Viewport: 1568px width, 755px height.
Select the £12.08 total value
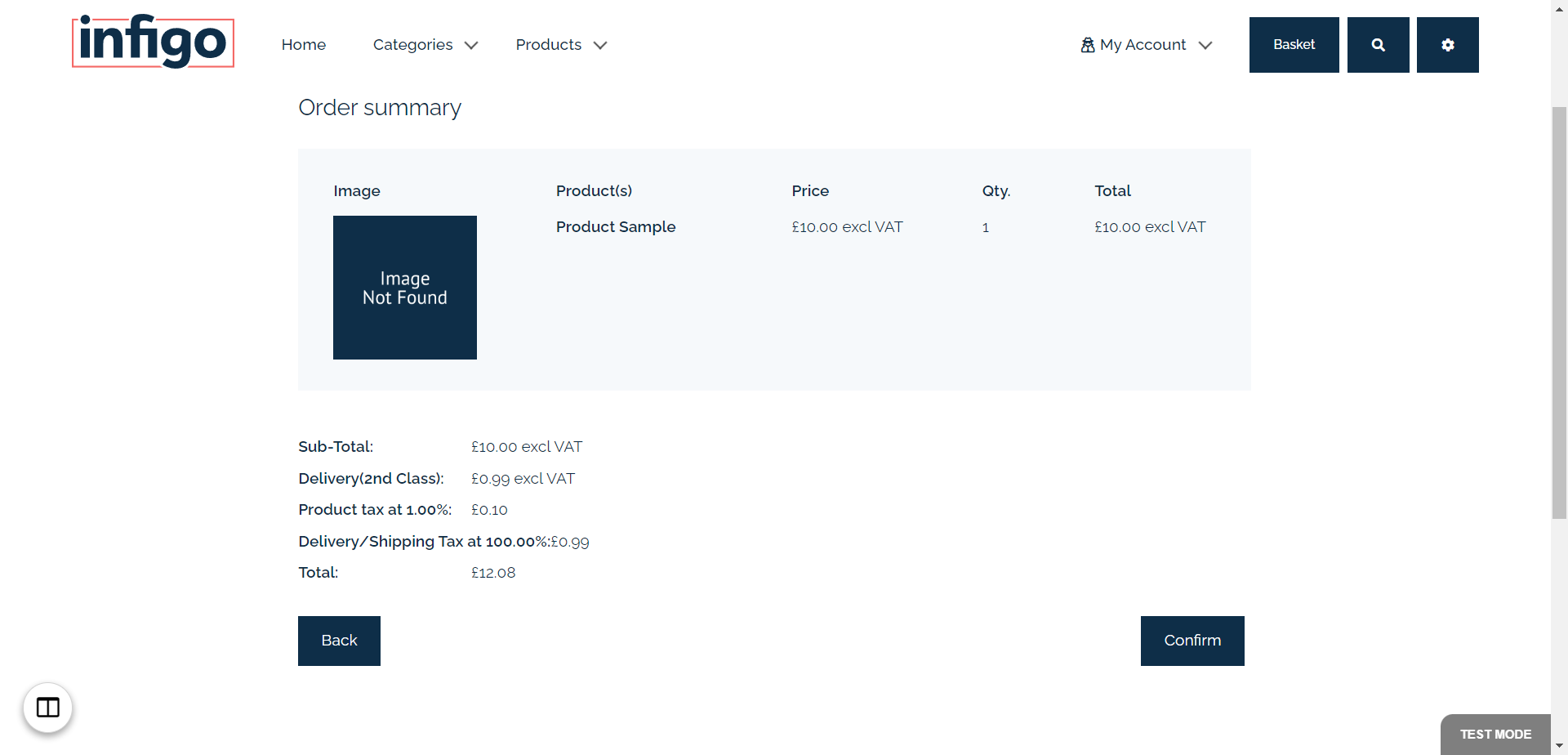coord(493,573)
